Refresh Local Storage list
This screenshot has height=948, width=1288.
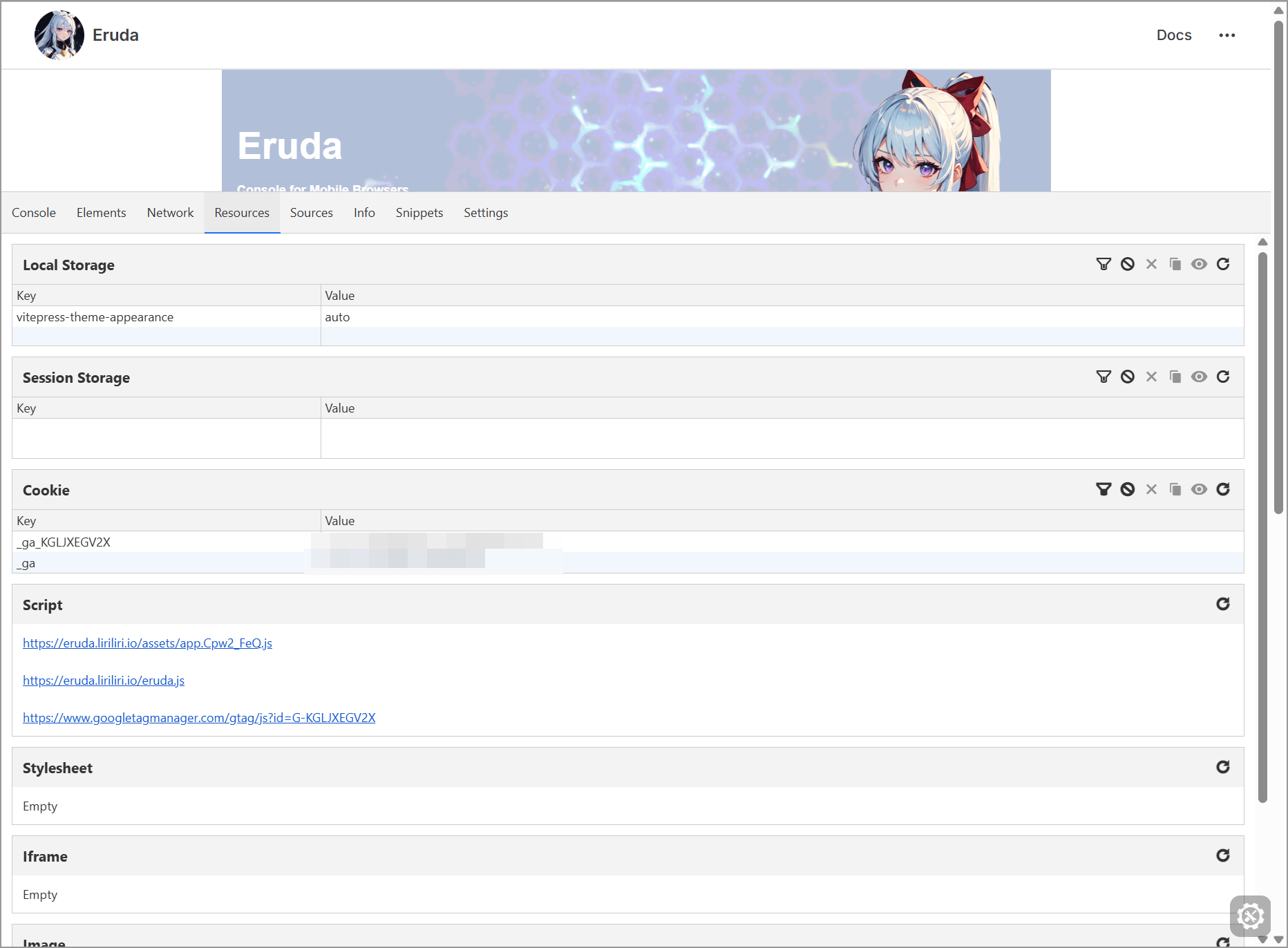coord(1223,264)
